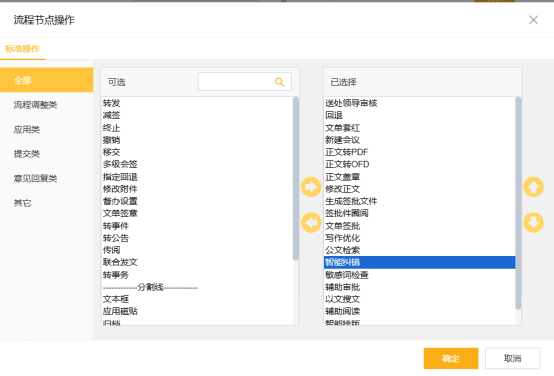Screen dimensions: 554x376
Task: Click the right arrow to add selected operation
Action: pyautogui.click(x=311, y=187)
